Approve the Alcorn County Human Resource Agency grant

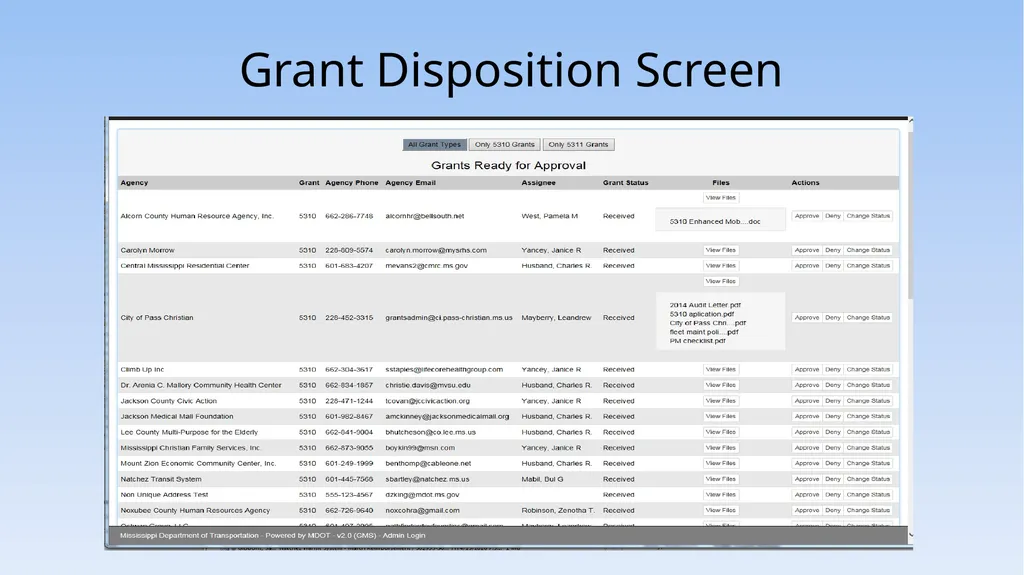point(807,216)
